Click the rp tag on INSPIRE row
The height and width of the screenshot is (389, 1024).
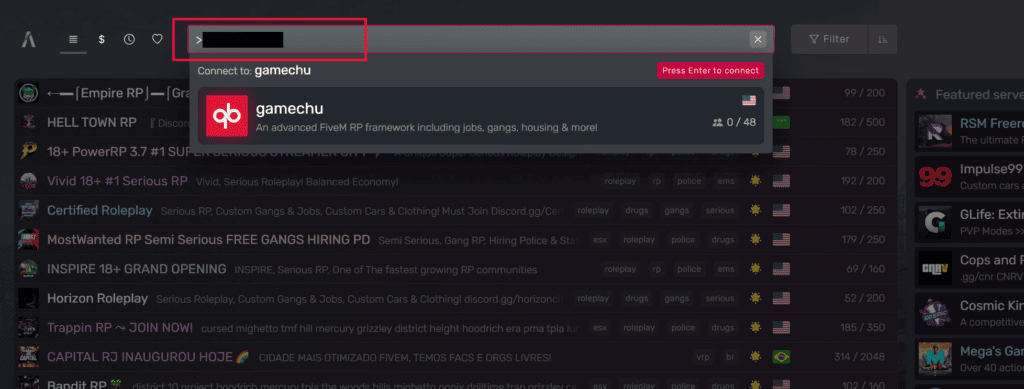point(657,269)
